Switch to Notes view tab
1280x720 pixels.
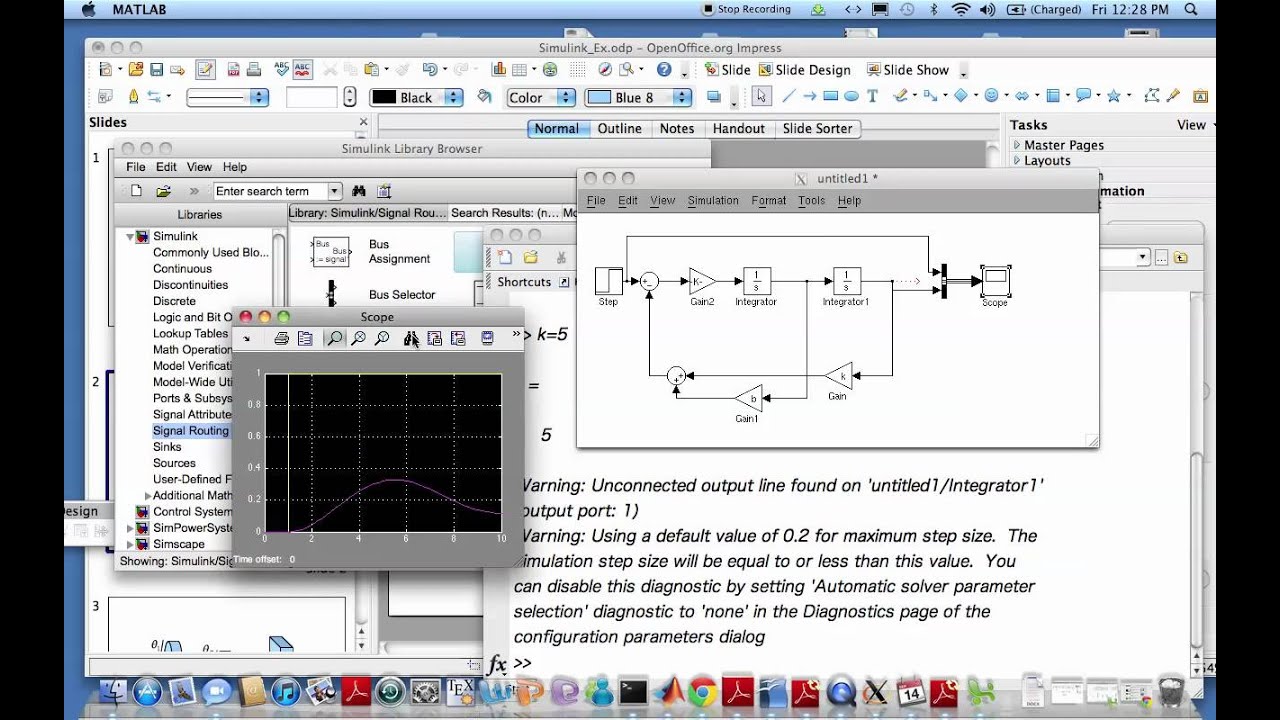pyautogui.click(x=677, y=128)
